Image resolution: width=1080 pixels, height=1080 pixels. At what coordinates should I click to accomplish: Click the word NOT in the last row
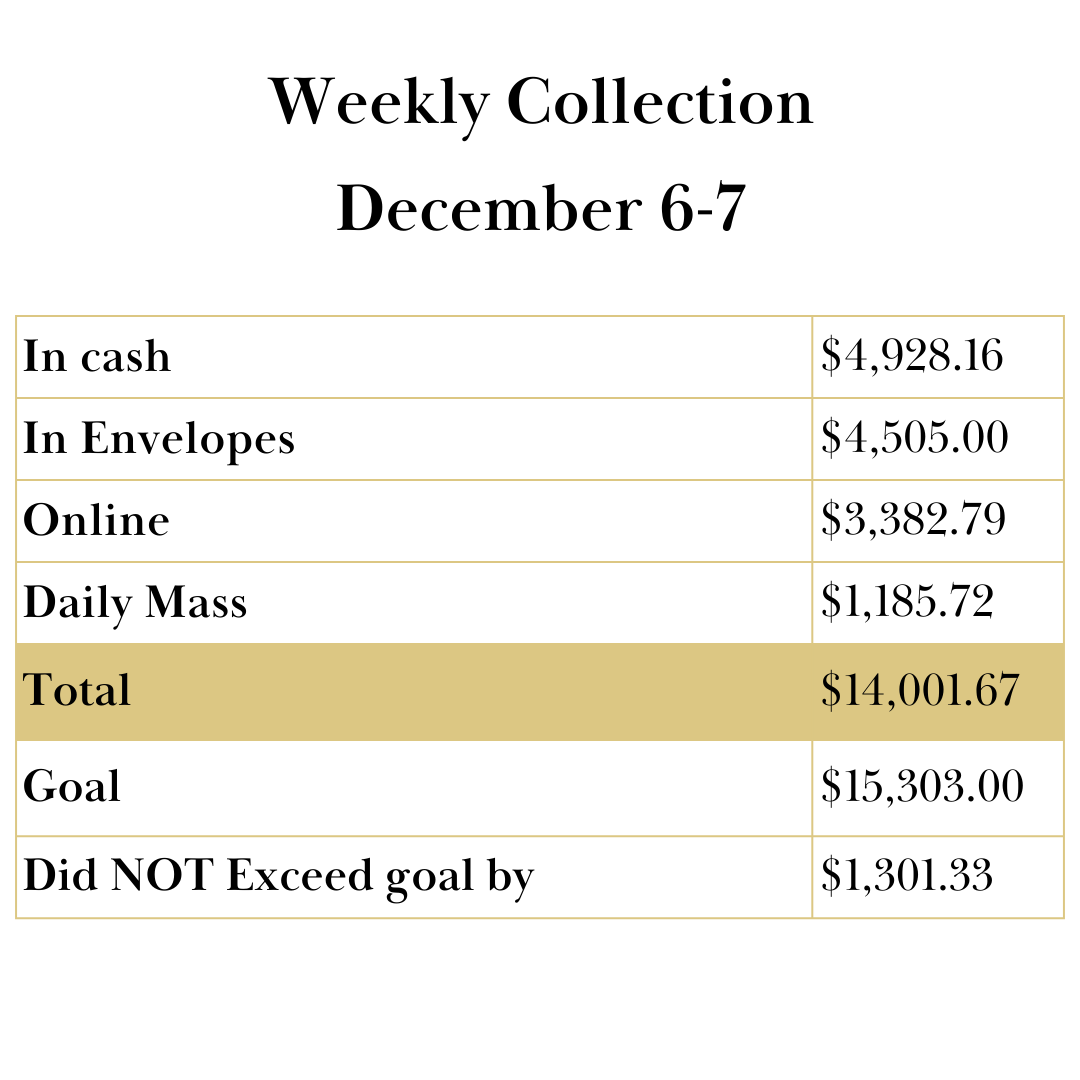[161, 876]
